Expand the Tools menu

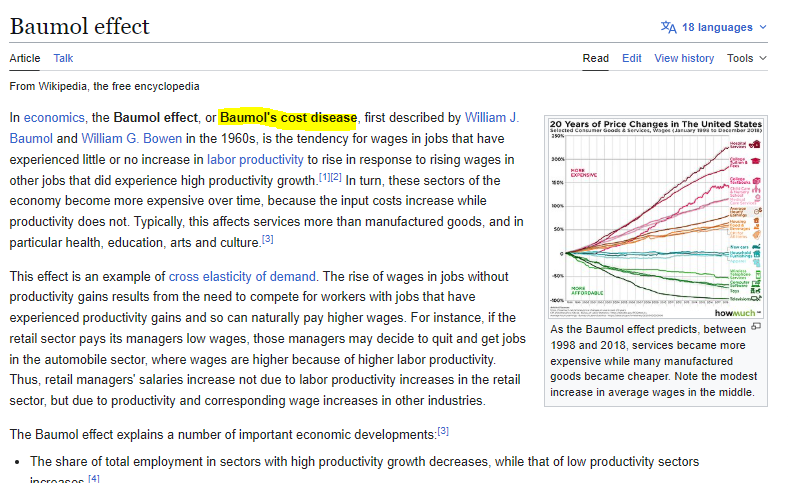point(747,58)
